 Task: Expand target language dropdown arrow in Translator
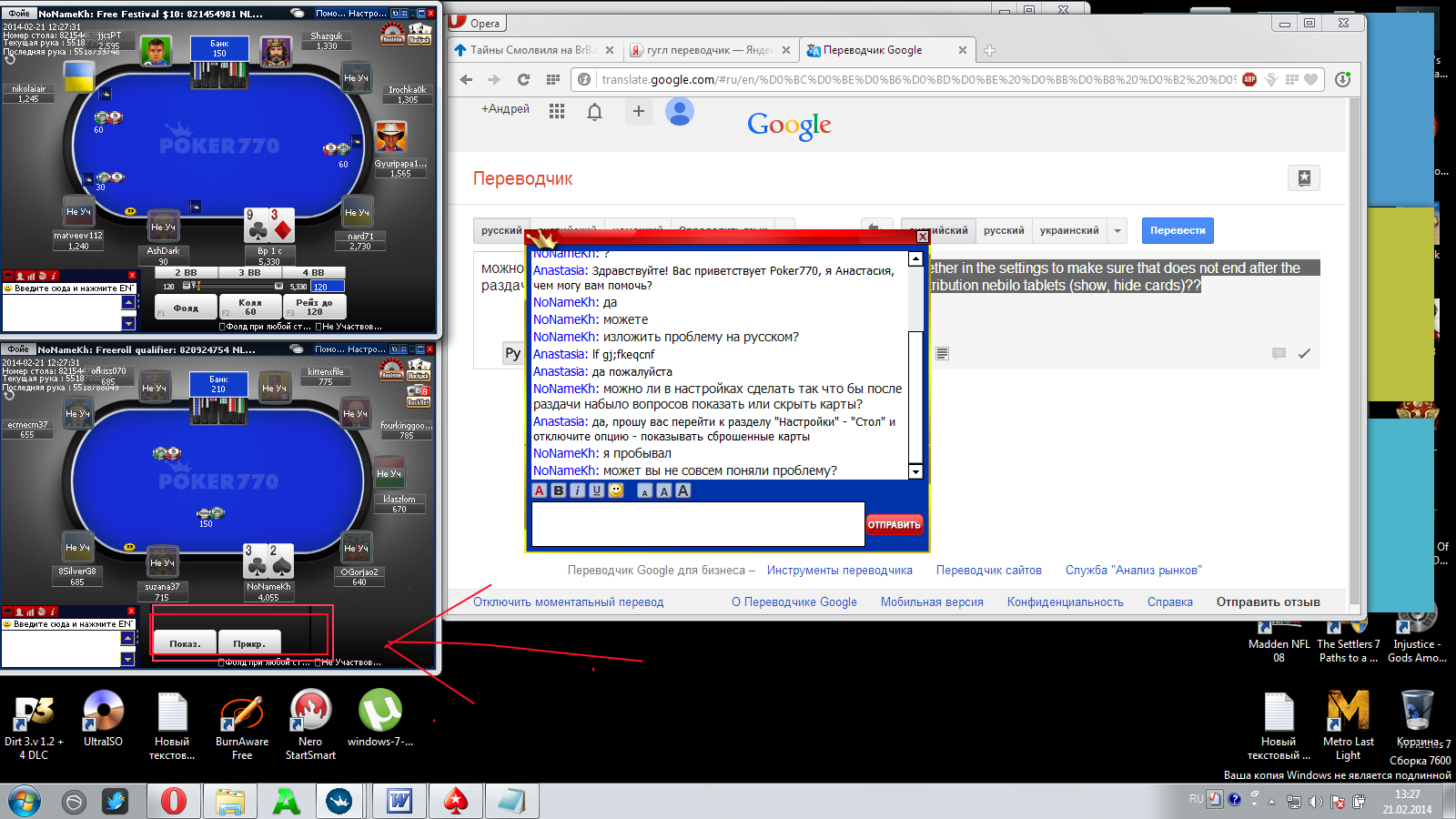click(1117, 230)
